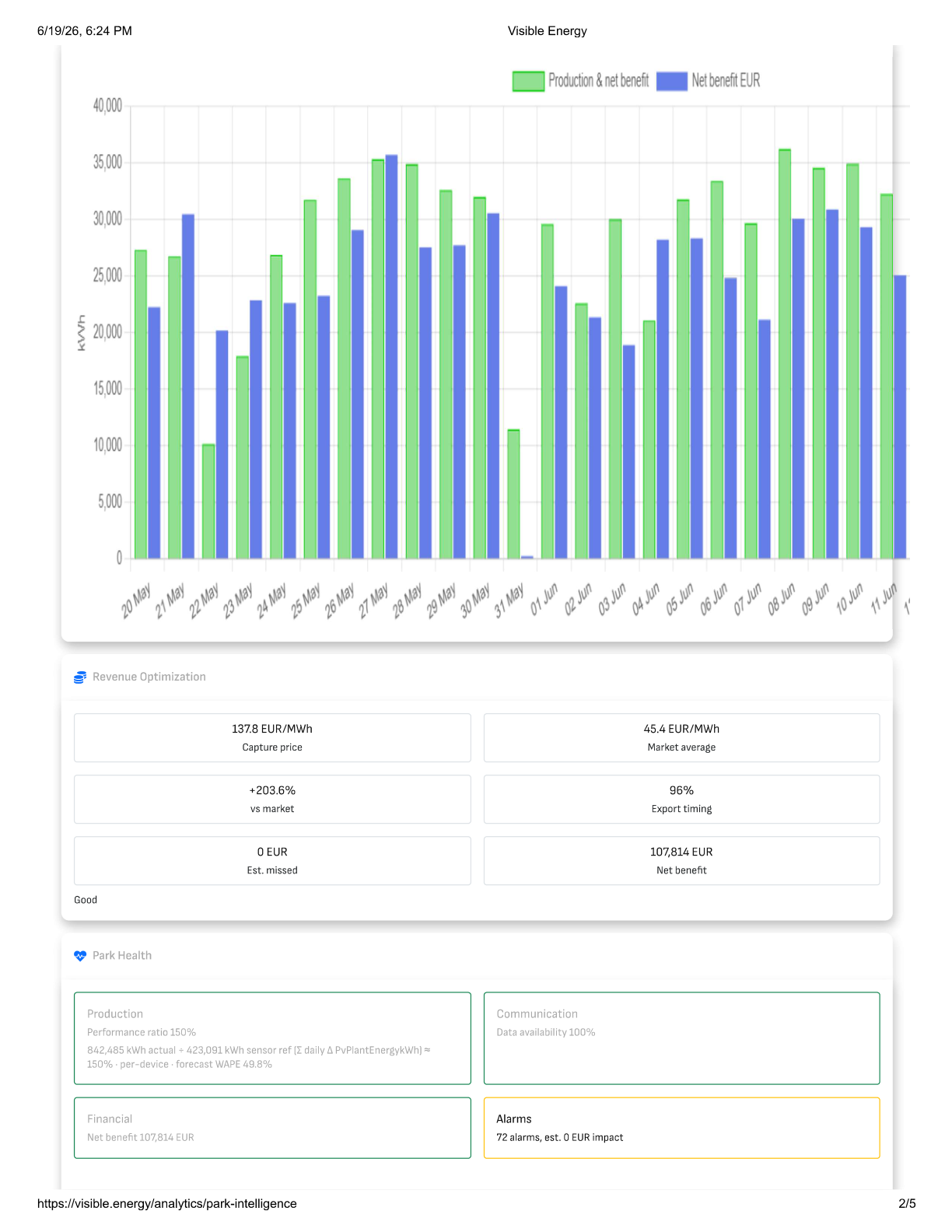
Task: Click the 11 Jun axis label
Action: pyautogui.click(x=884, y=598)
